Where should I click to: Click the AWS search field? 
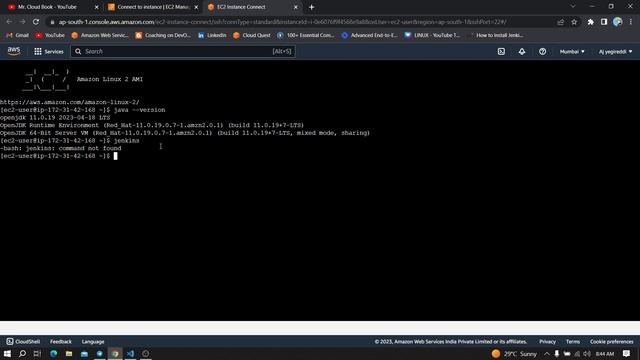pos(183,51)
